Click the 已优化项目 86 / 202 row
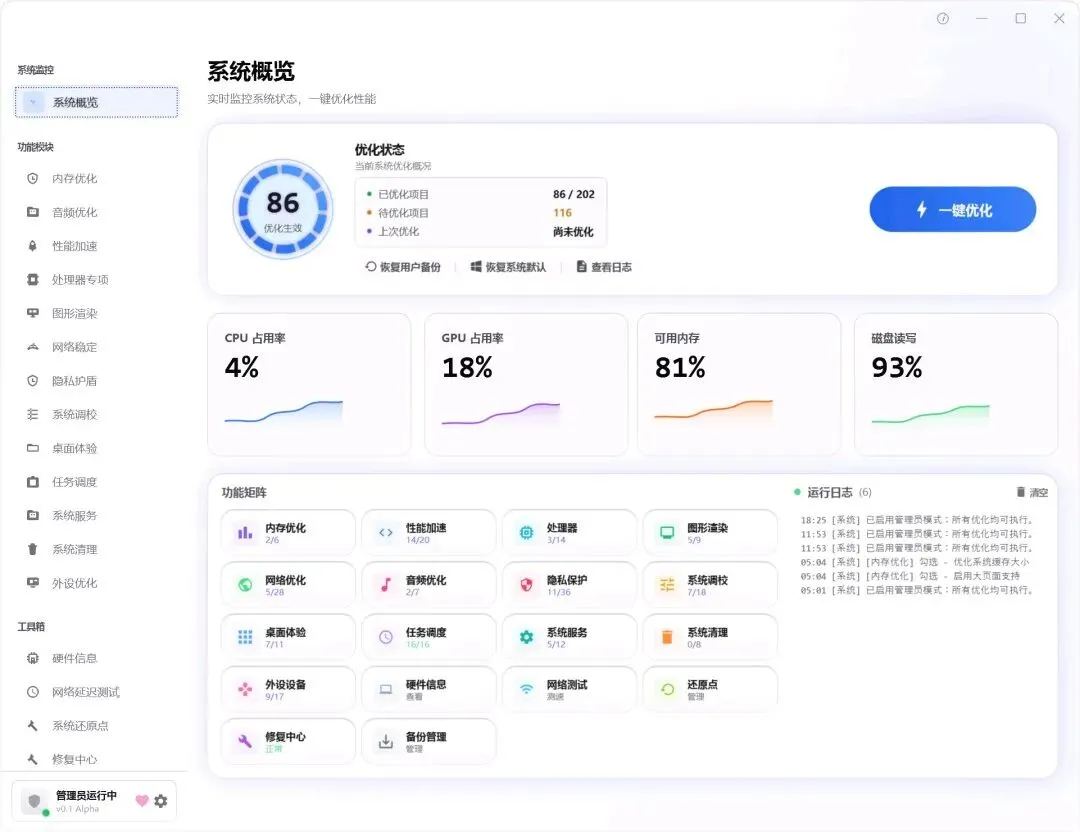The width and height of the screenshot is (1080, 832). click(481, 194)
